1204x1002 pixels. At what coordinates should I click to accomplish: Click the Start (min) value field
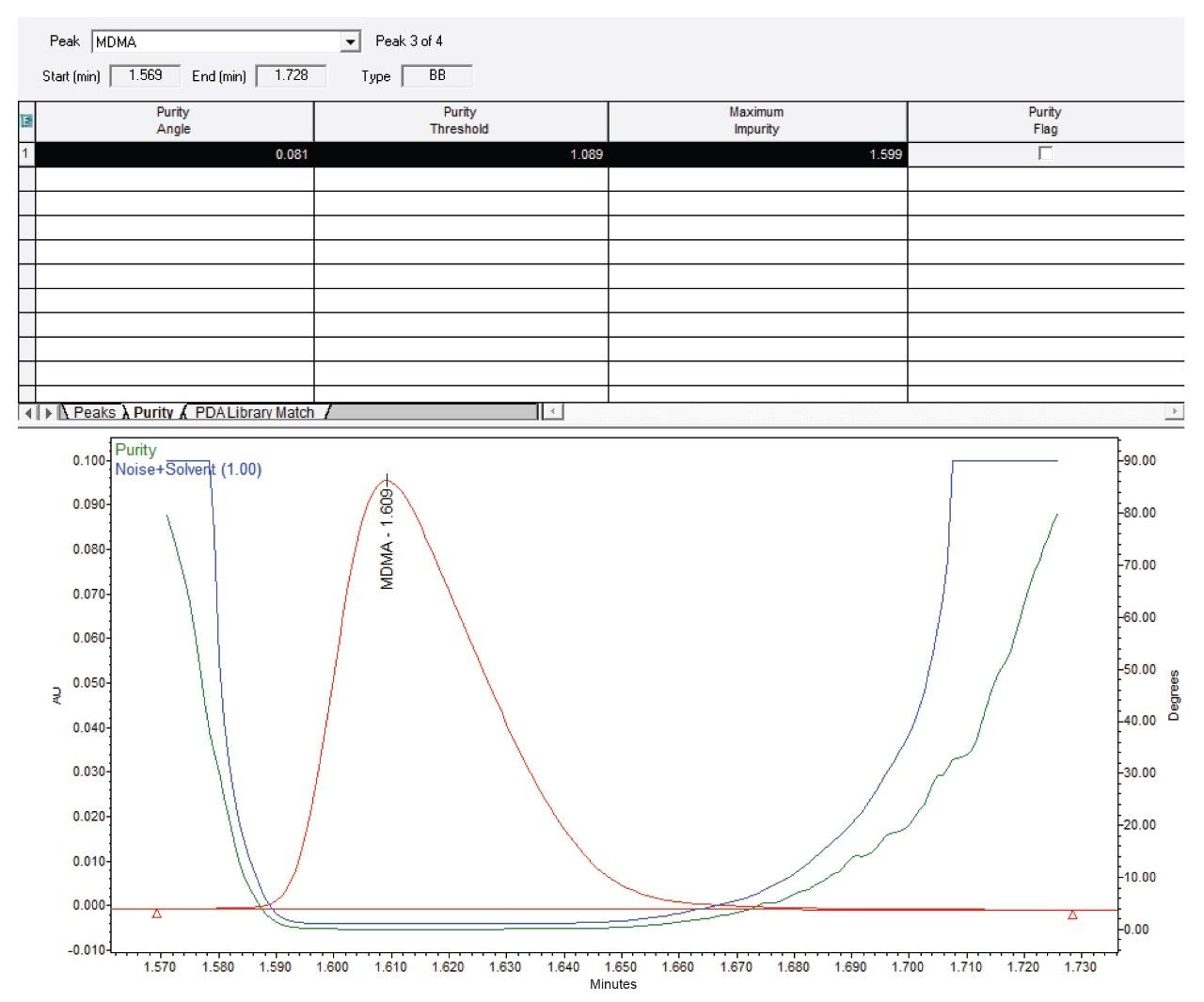tap(147, 75)
